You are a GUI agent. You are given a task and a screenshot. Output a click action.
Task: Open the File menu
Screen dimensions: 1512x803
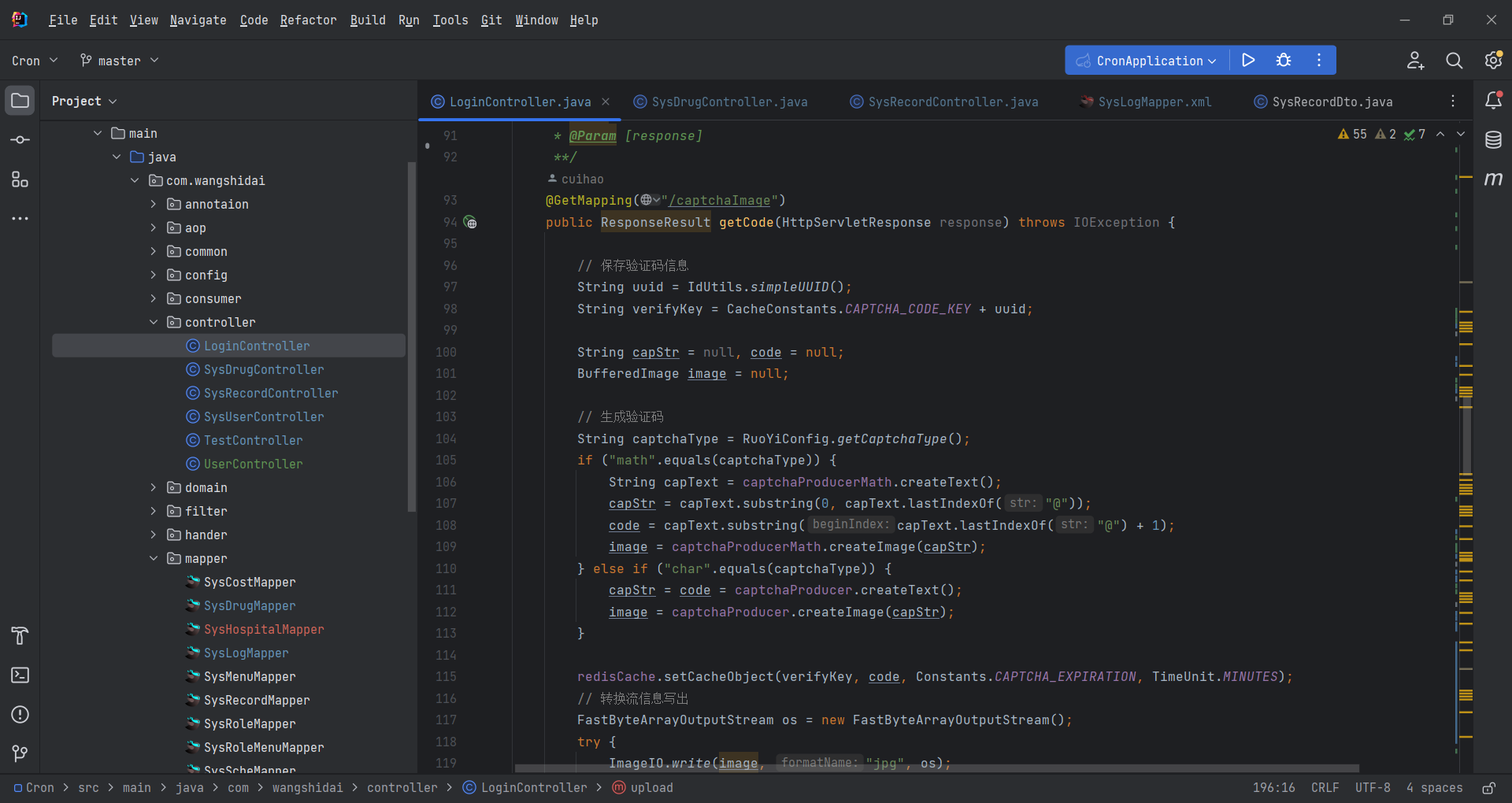point(63,20)
